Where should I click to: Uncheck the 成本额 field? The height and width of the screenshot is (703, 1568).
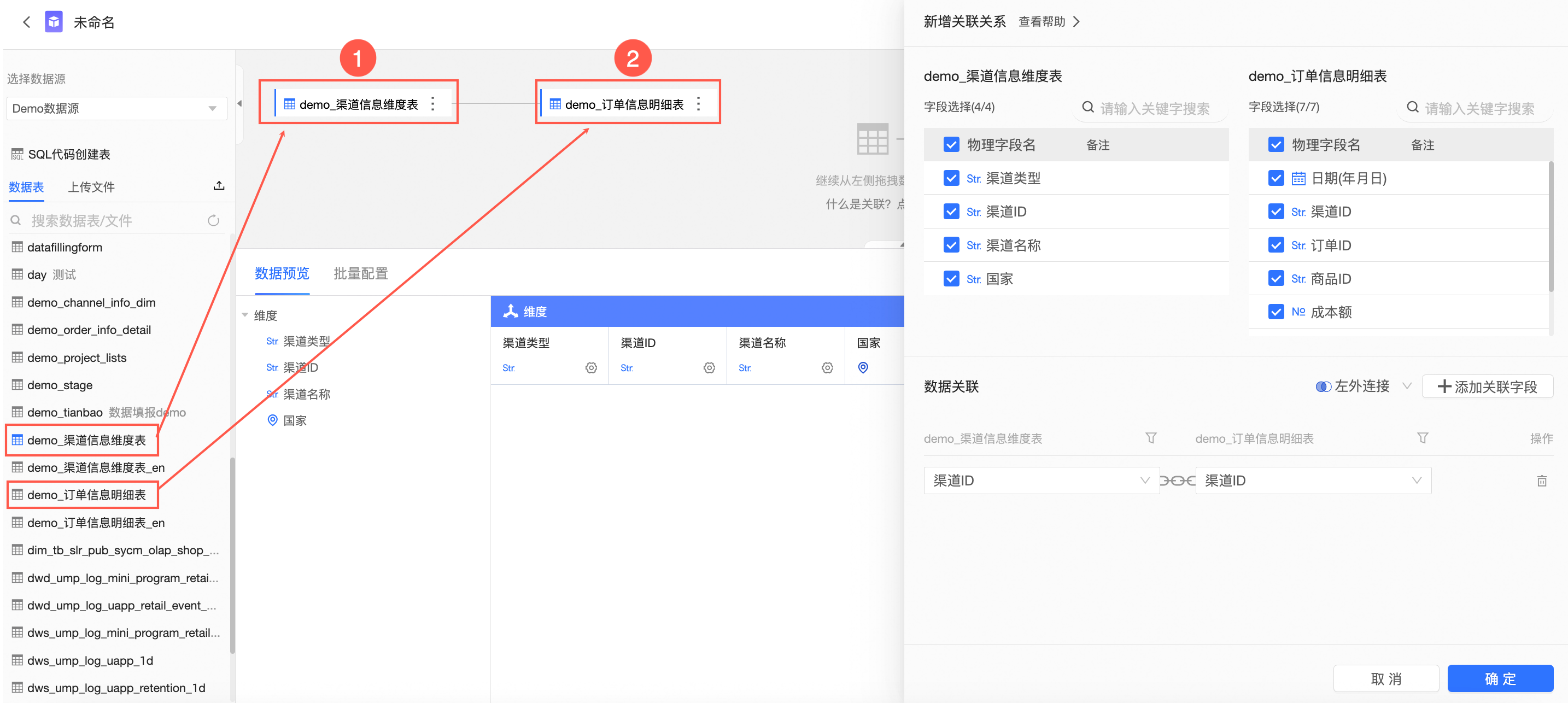click(x=1277, y=312)
